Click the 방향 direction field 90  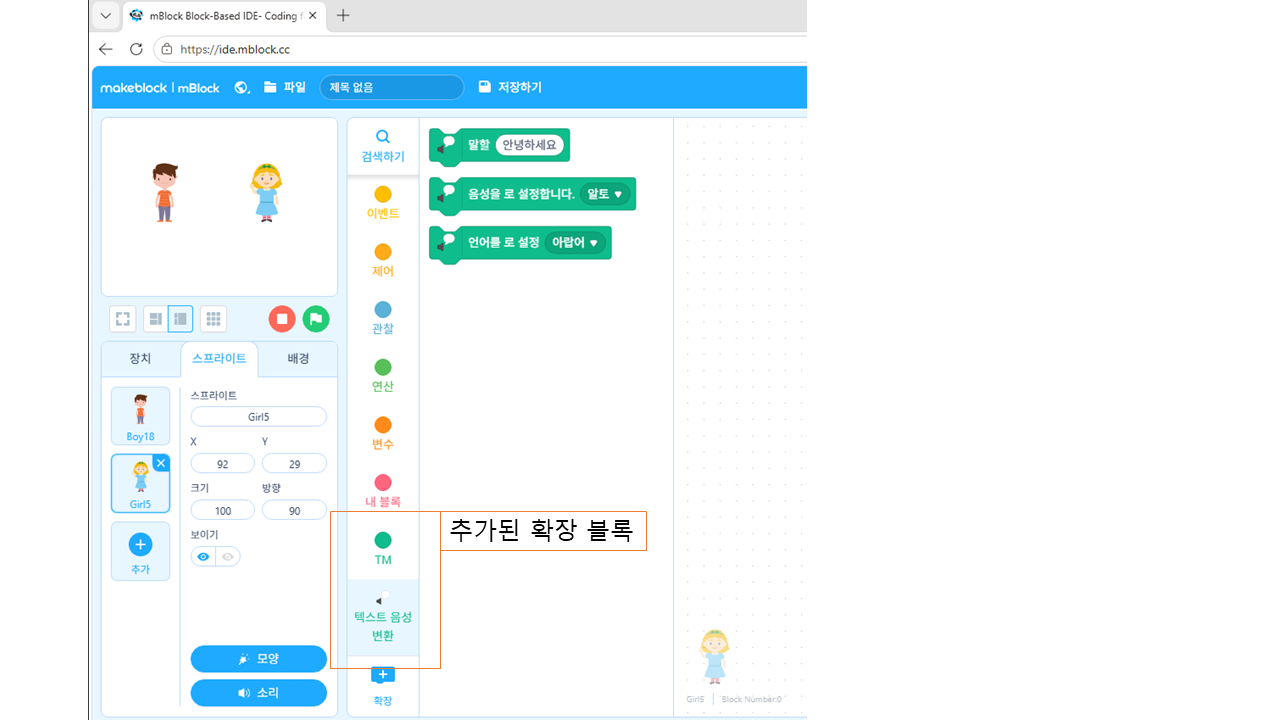[x=294, y=511]
